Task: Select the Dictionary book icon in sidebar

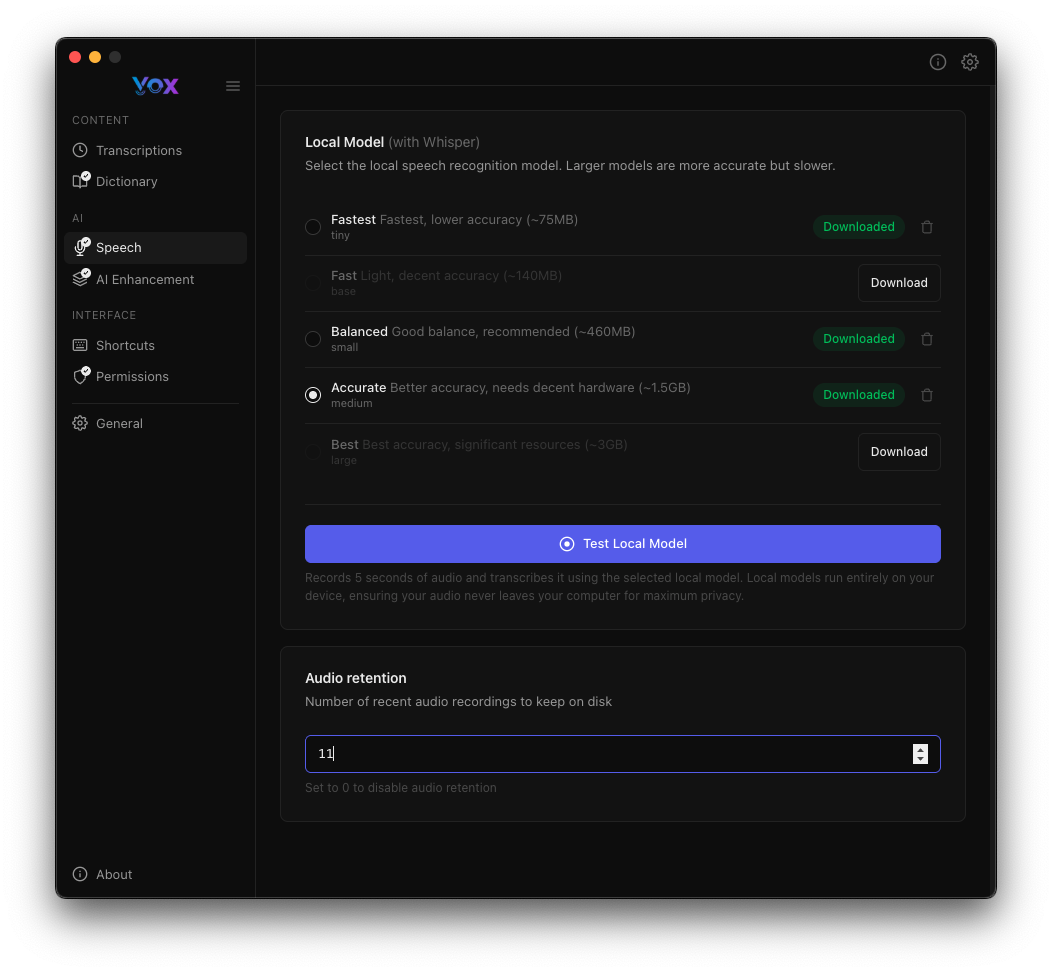Action: coord(80,181)
